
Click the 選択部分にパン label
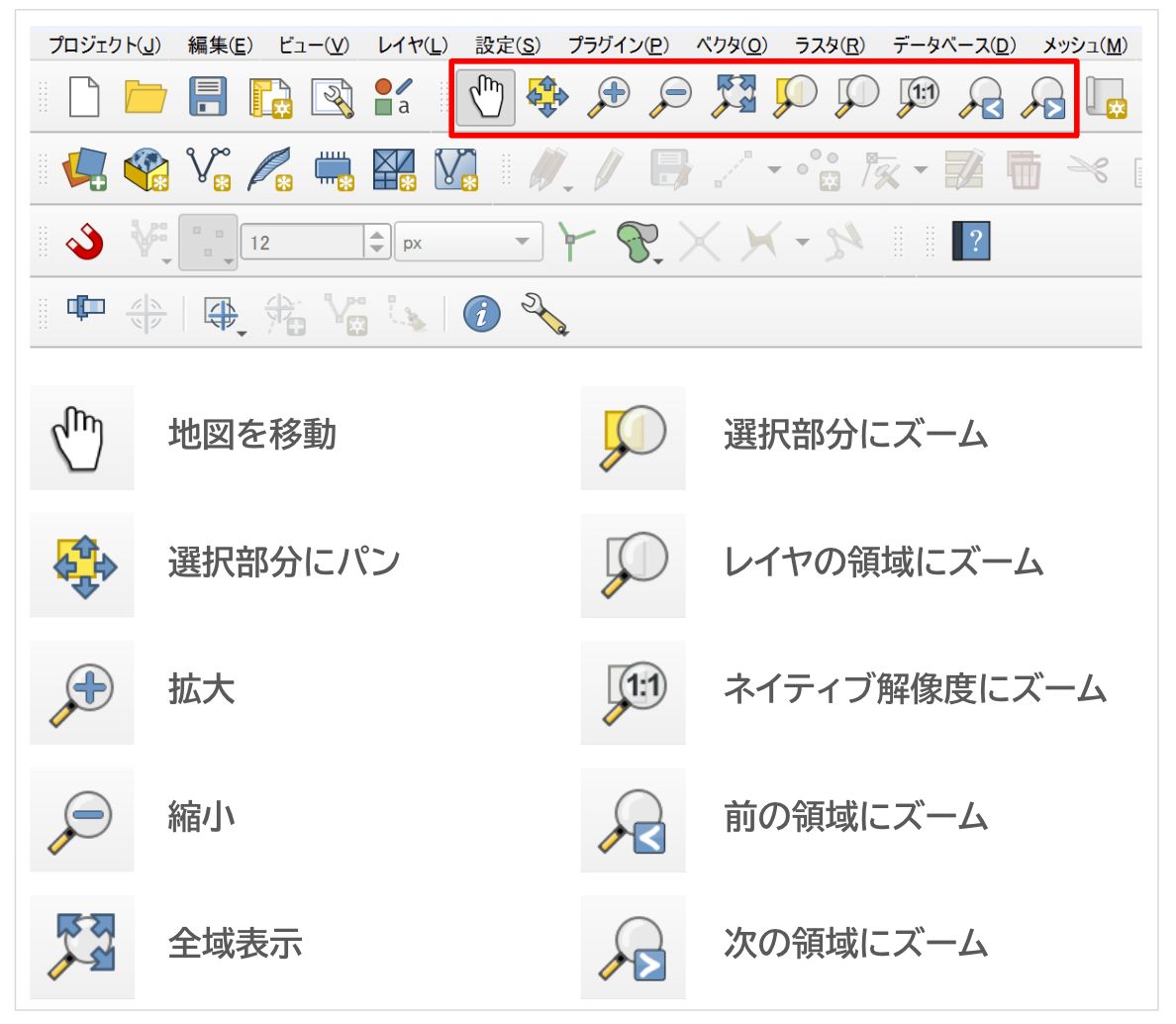[284, 562]
